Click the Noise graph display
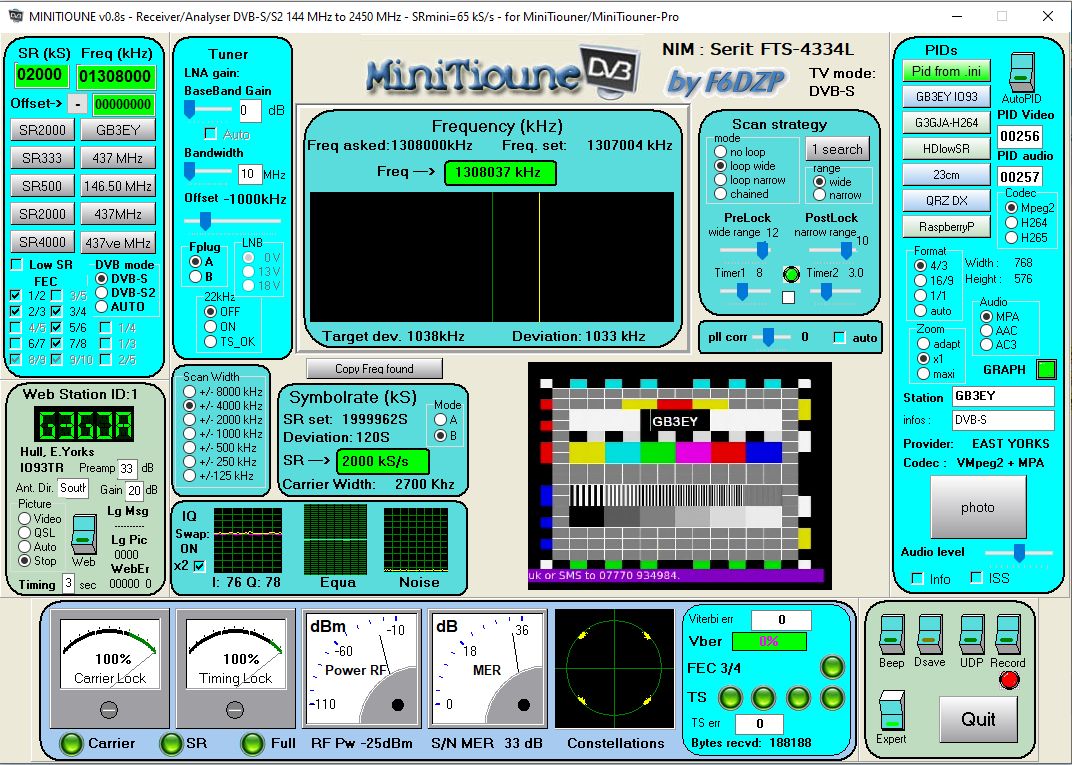1072x765 pixels. [416, 539]
